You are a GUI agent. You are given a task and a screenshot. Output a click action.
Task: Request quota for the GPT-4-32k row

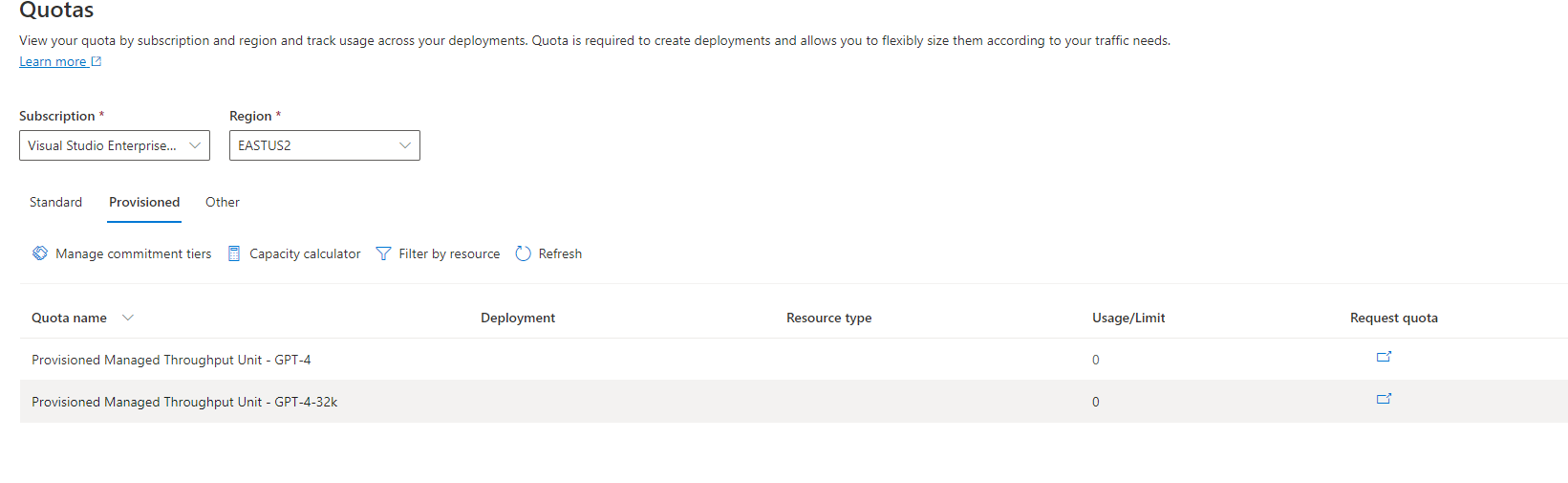tap(1384, 399)
